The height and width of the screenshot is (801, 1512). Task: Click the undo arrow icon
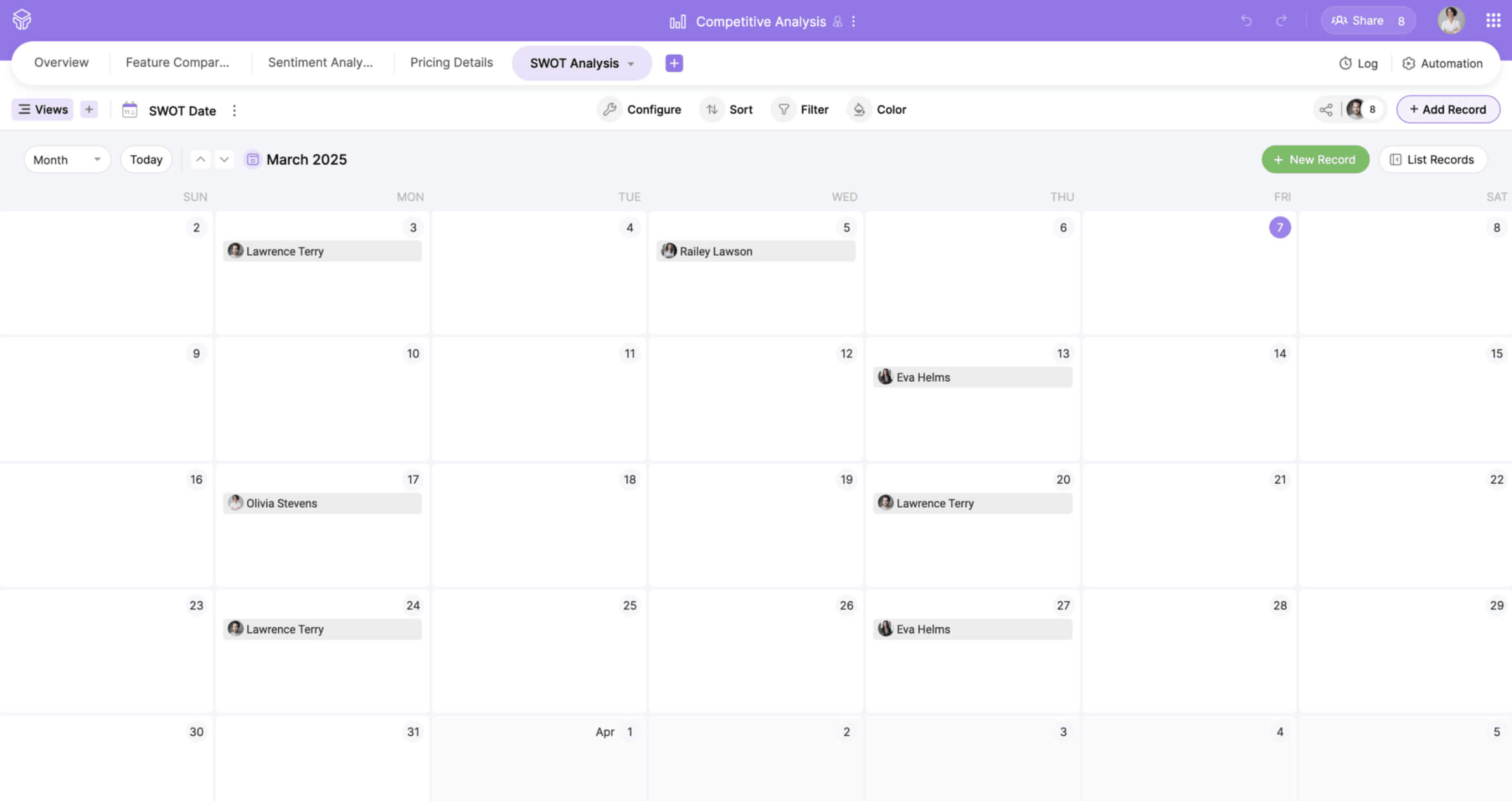click(1246, 21)
